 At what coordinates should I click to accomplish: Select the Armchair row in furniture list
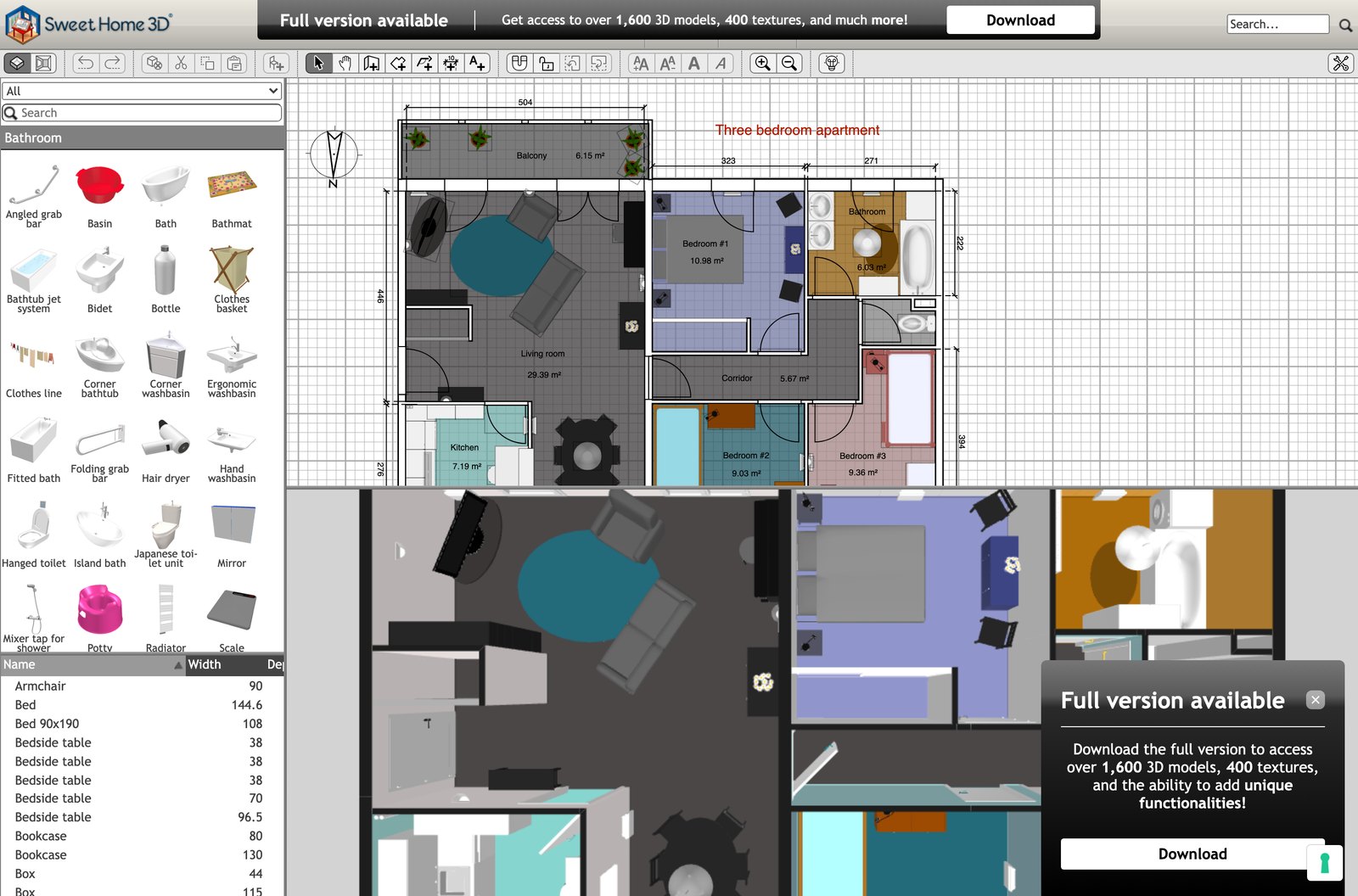coord(142,686)
